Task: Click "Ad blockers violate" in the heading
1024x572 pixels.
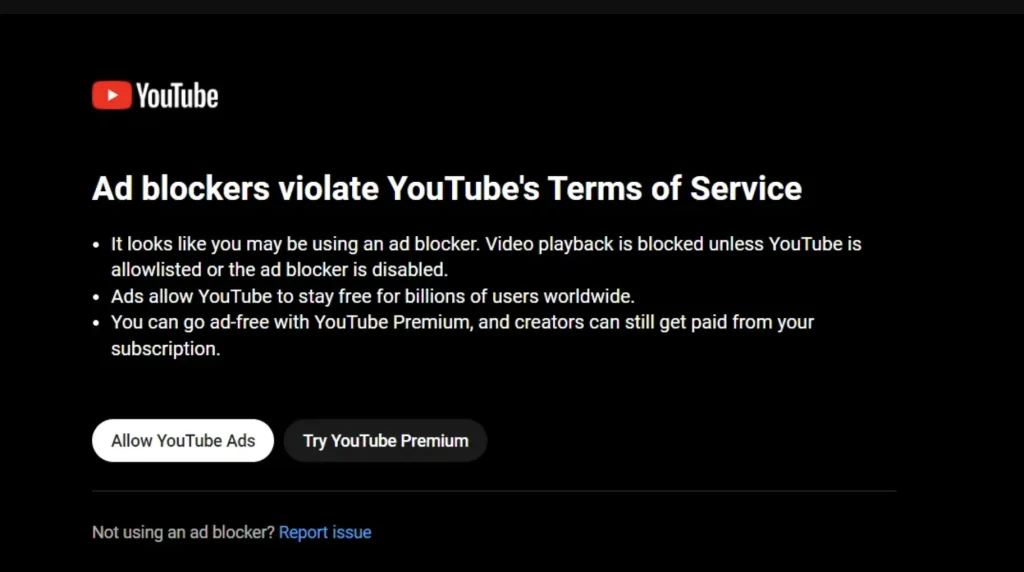Action: point(234,188)
